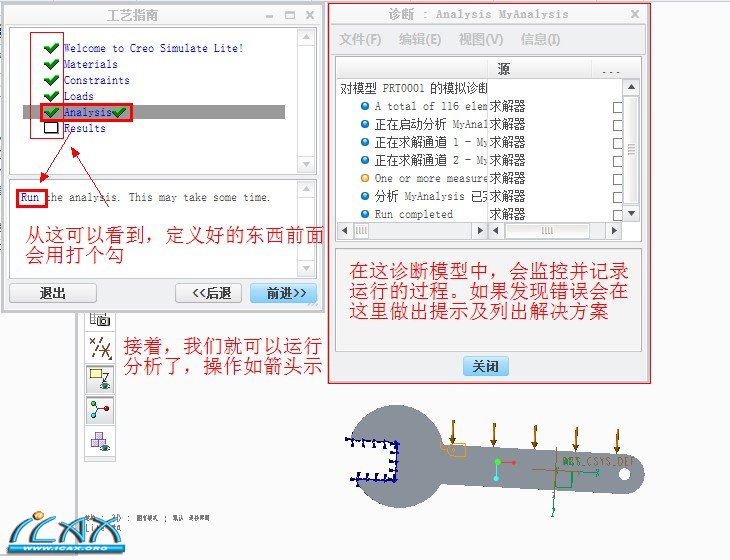Click left arrow of the 源 column scrollbar
This screenshot has height=560, width=730.
point(495,230)
